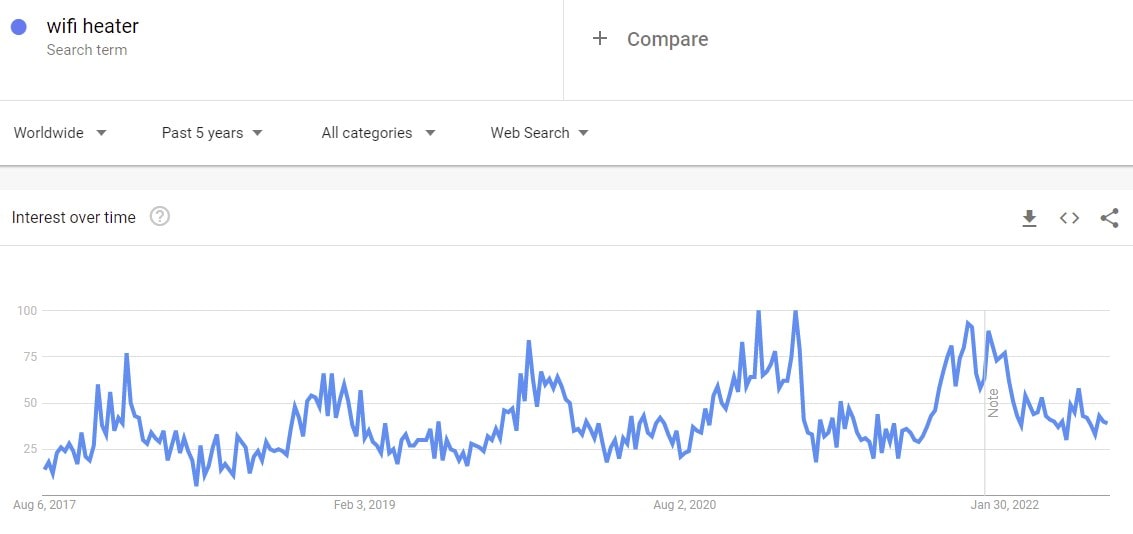Viewport: 1133px width, 534px height.
Task: Click the Interest over time heading
Action: pos(74,217)
